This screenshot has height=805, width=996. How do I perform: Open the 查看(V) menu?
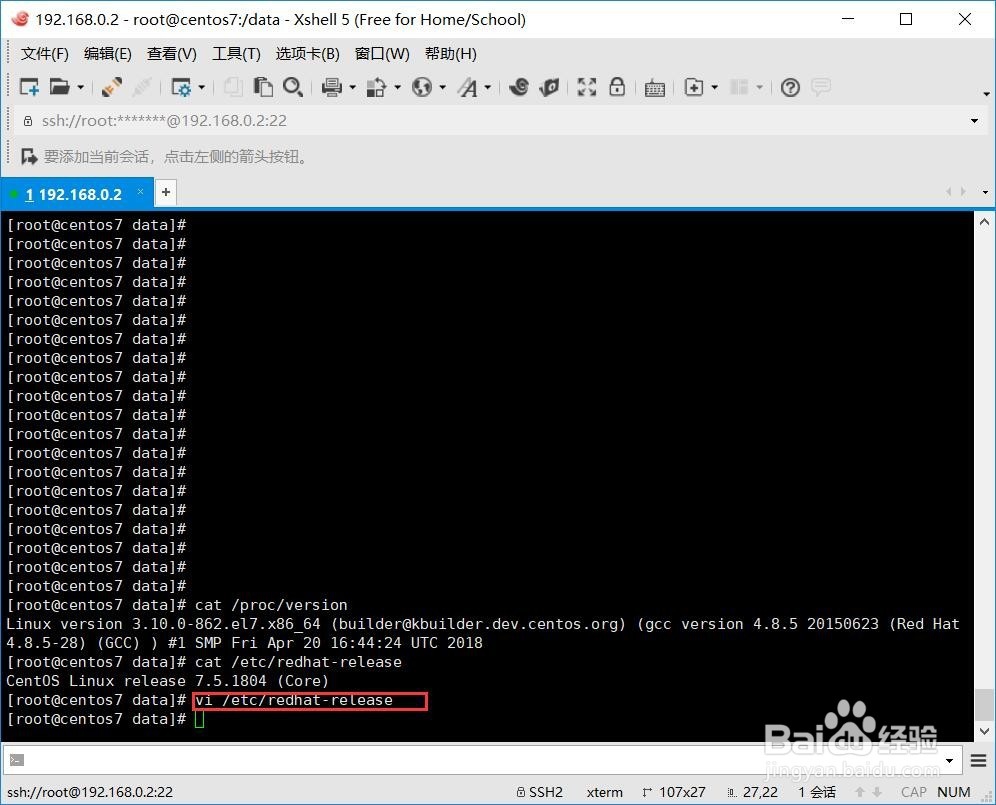172,54
